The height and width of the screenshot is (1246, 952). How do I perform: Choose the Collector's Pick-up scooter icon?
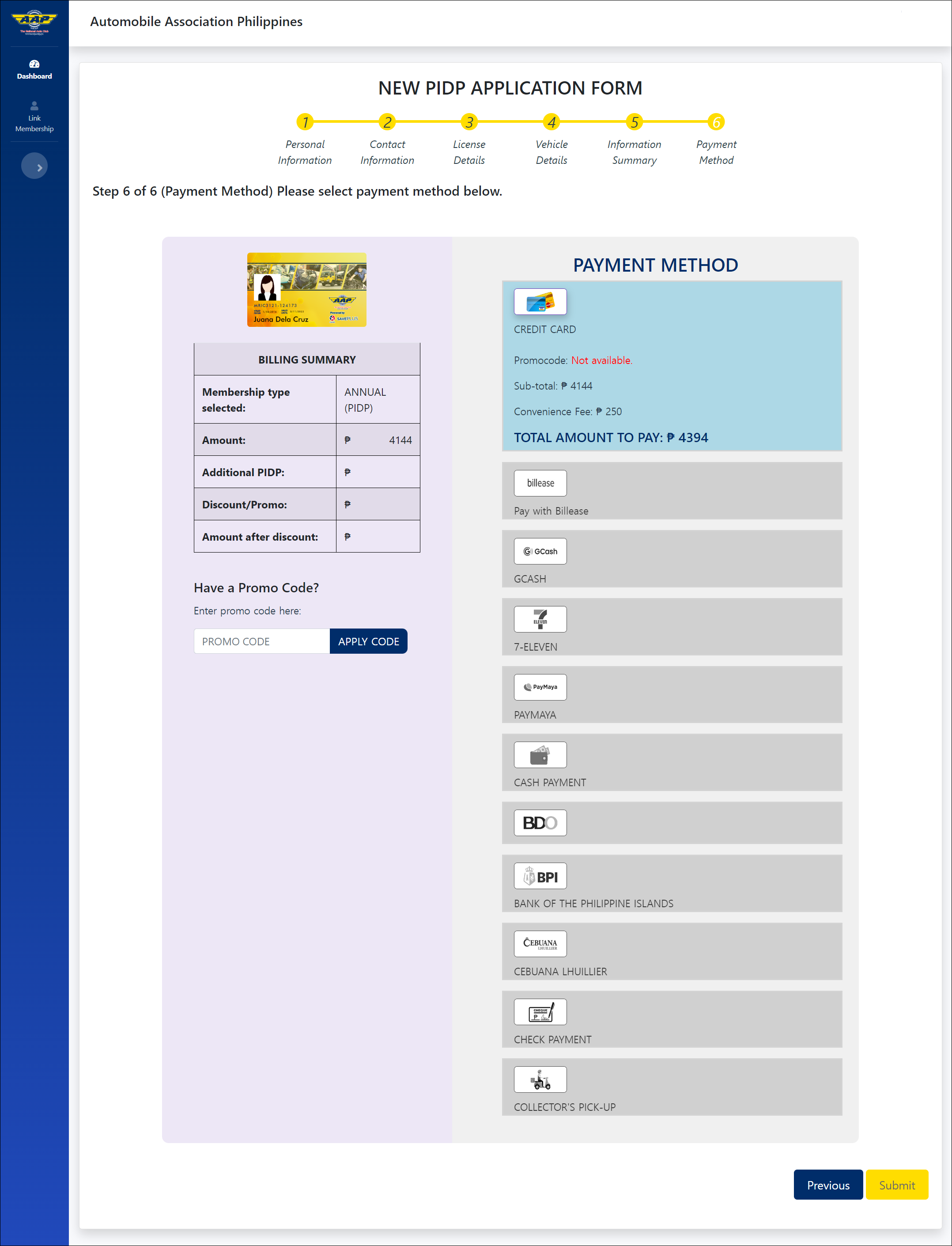540,1079
